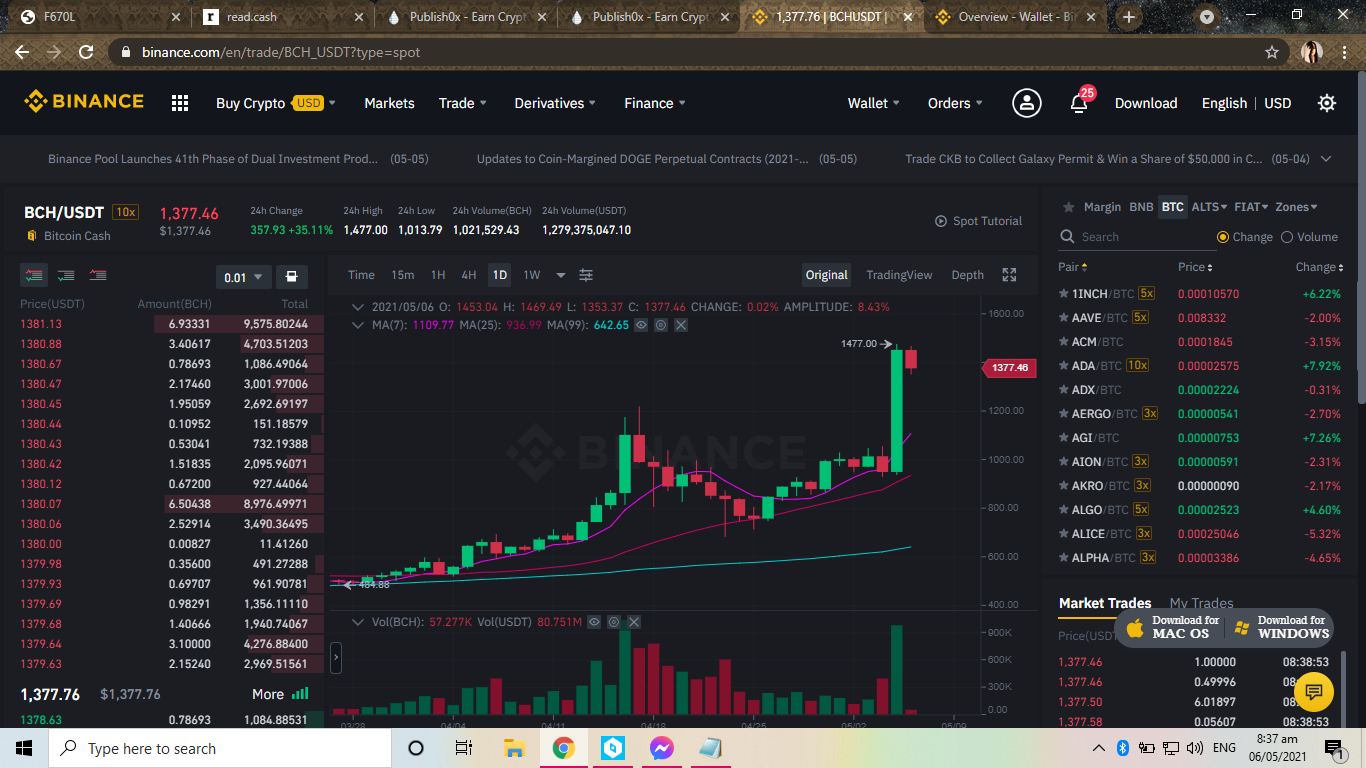Open the Buy Crypto dropdown

coord(276,103)
